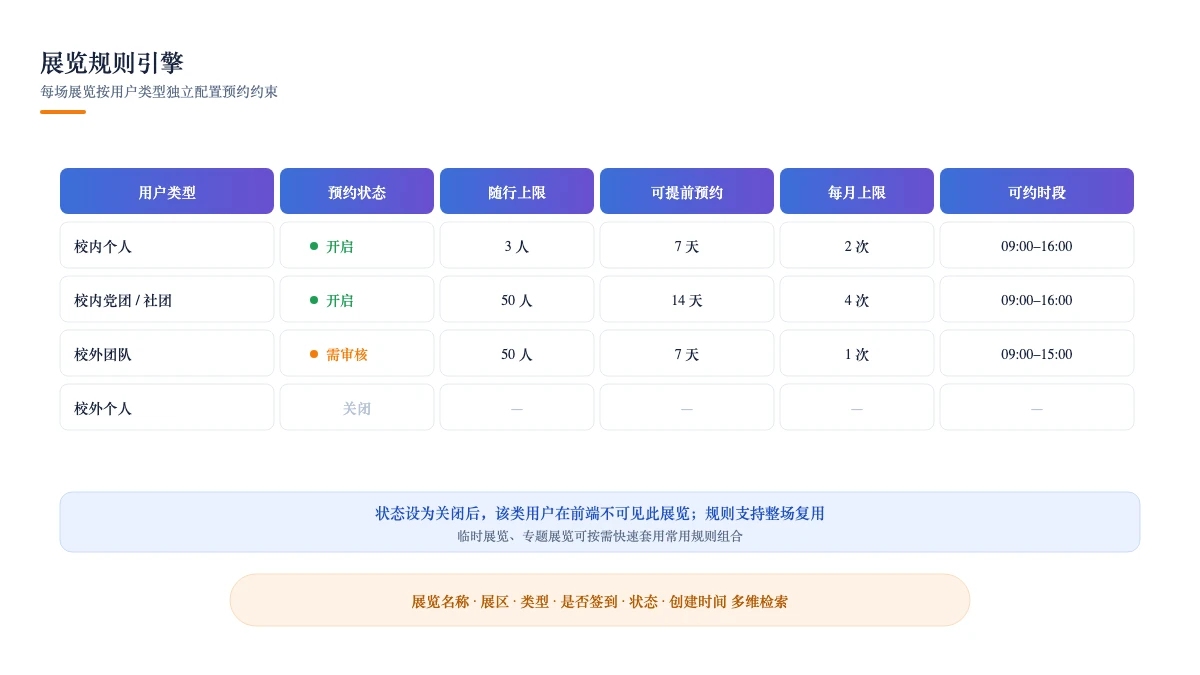The height and width of the screenshot is (675, 1200).
Task: Select 09:00–16:00 in the 校内个人 row
Action: 1037,245
